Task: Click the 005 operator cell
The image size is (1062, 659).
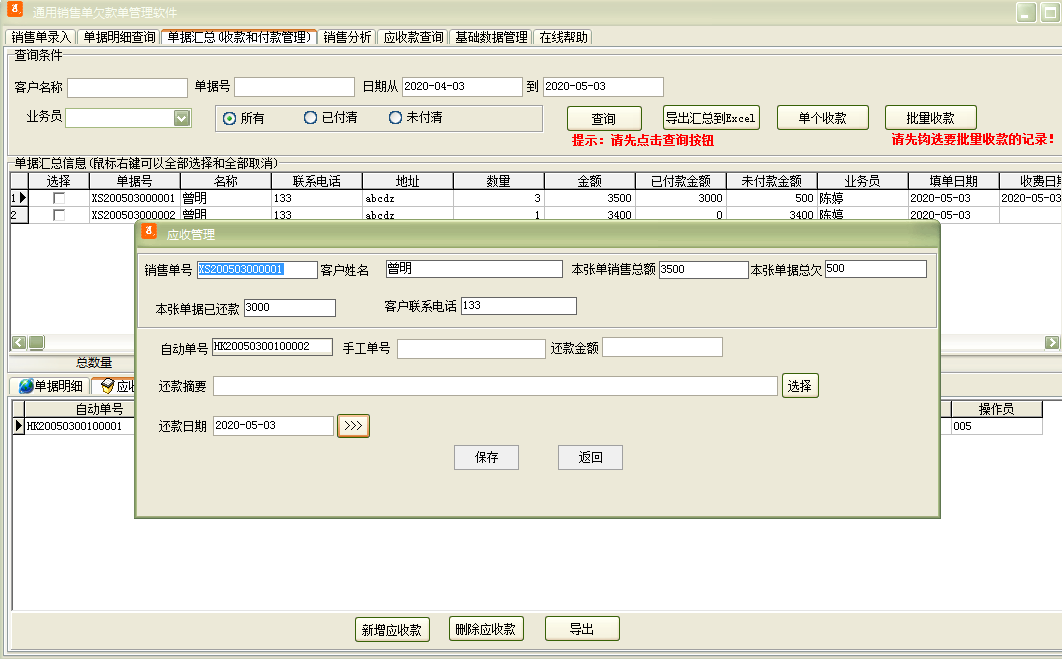Action: [x=996, y=426]
